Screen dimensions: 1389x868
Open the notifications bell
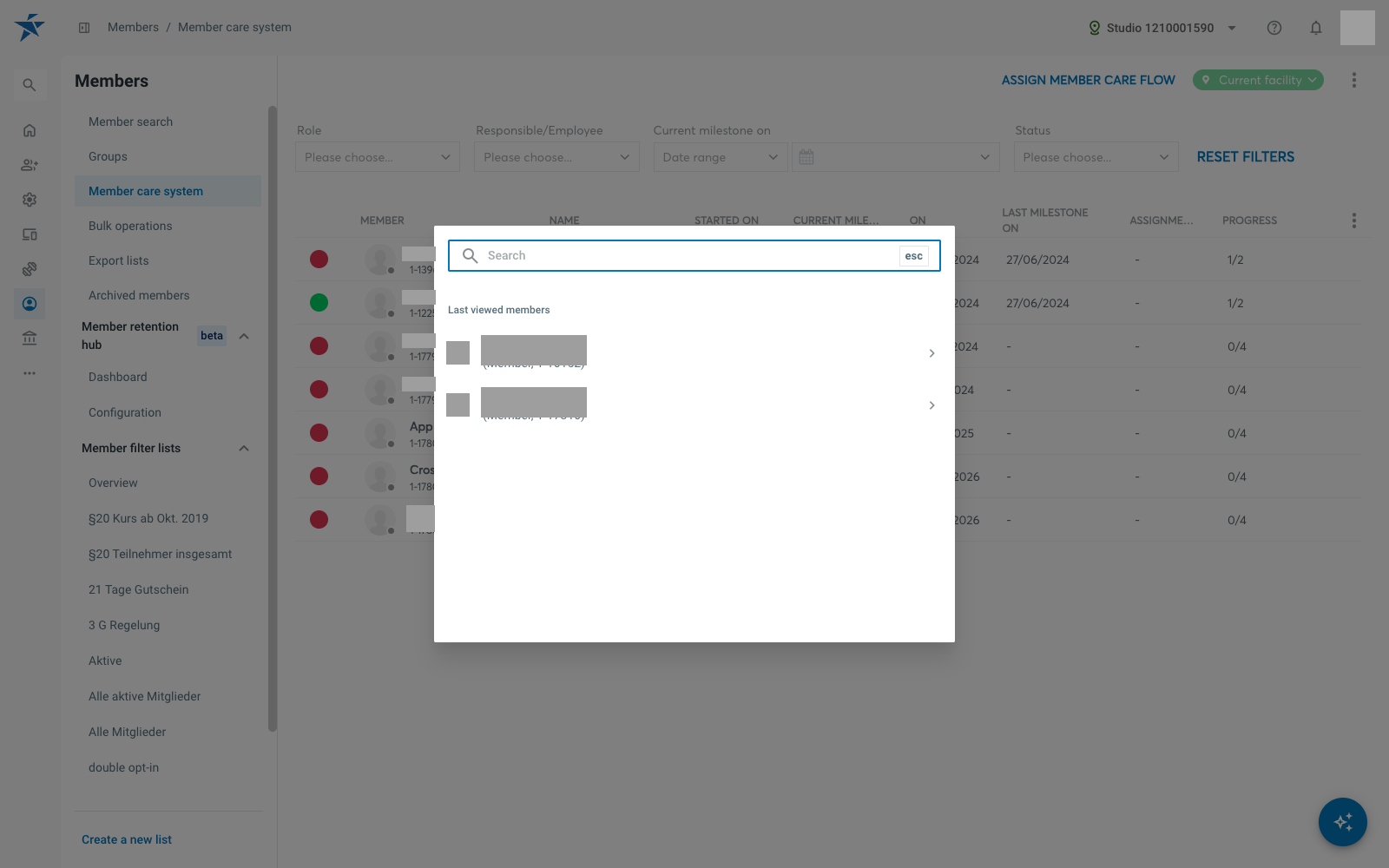[1316, 28]
